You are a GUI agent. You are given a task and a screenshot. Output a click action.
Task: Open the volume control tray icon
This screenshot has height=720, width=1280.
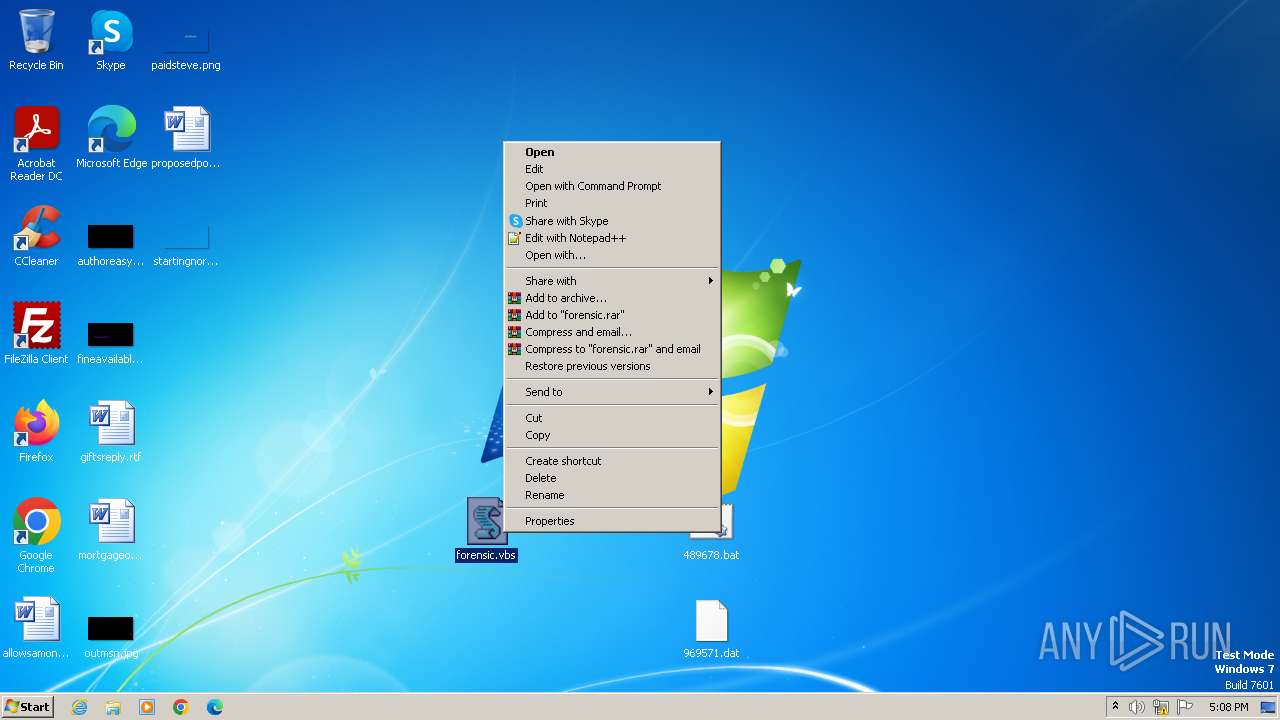(x=1137, y=707)
